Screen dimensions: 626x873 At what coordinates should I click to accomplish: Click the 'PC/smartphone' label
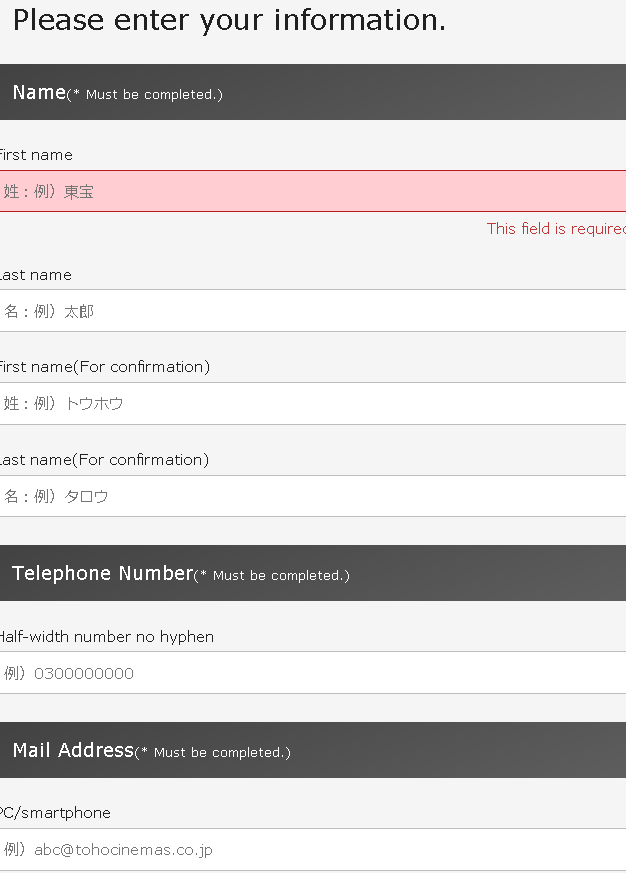(53, 813)
